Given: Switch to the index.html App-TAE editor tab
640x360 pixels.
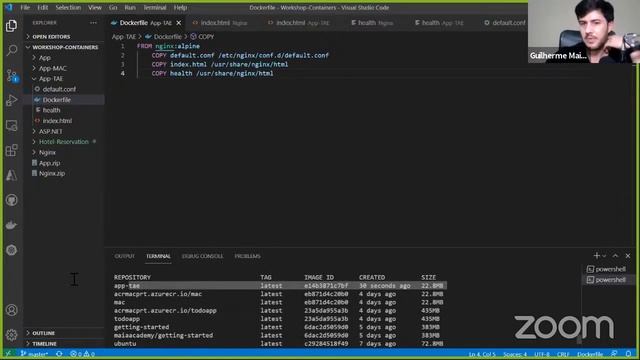Looking at the screenshot, I should point(299,23).
